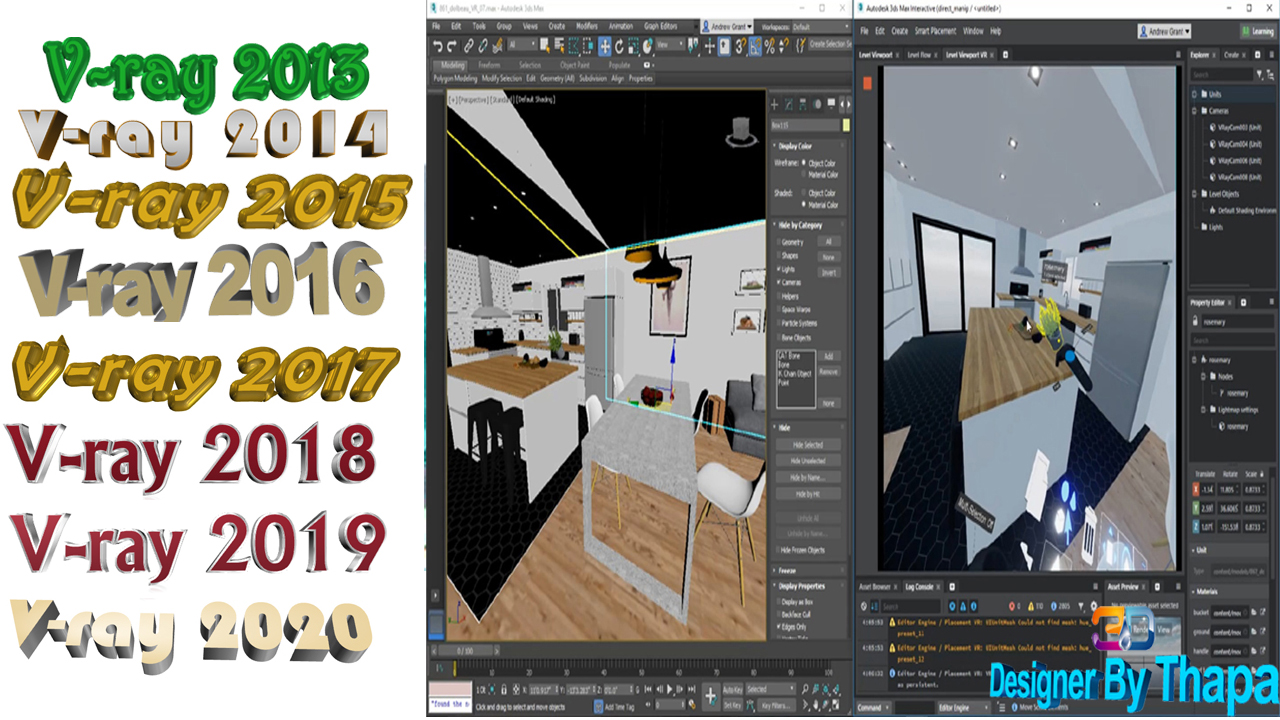Toggle the Edges Only checkbox
The height and width of the screenshot is (720, 1280).
[x=779, y=627]
